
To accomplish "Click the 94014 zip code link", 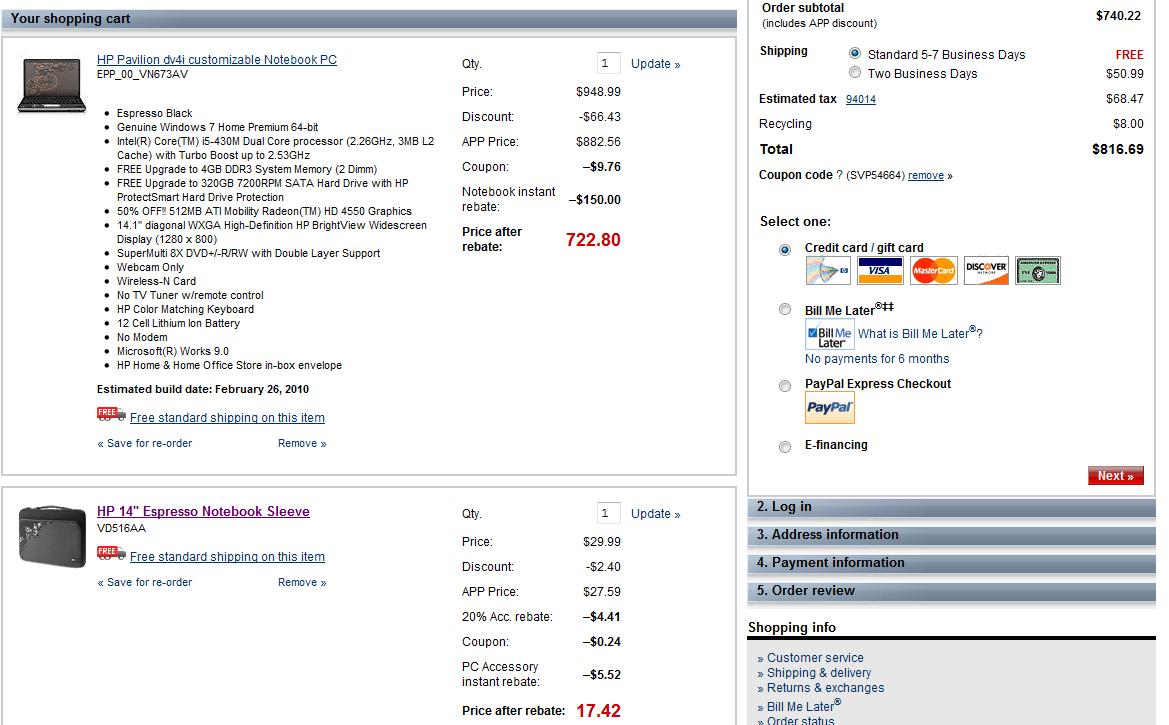I will pyautogui.click(x=861, y=99).
